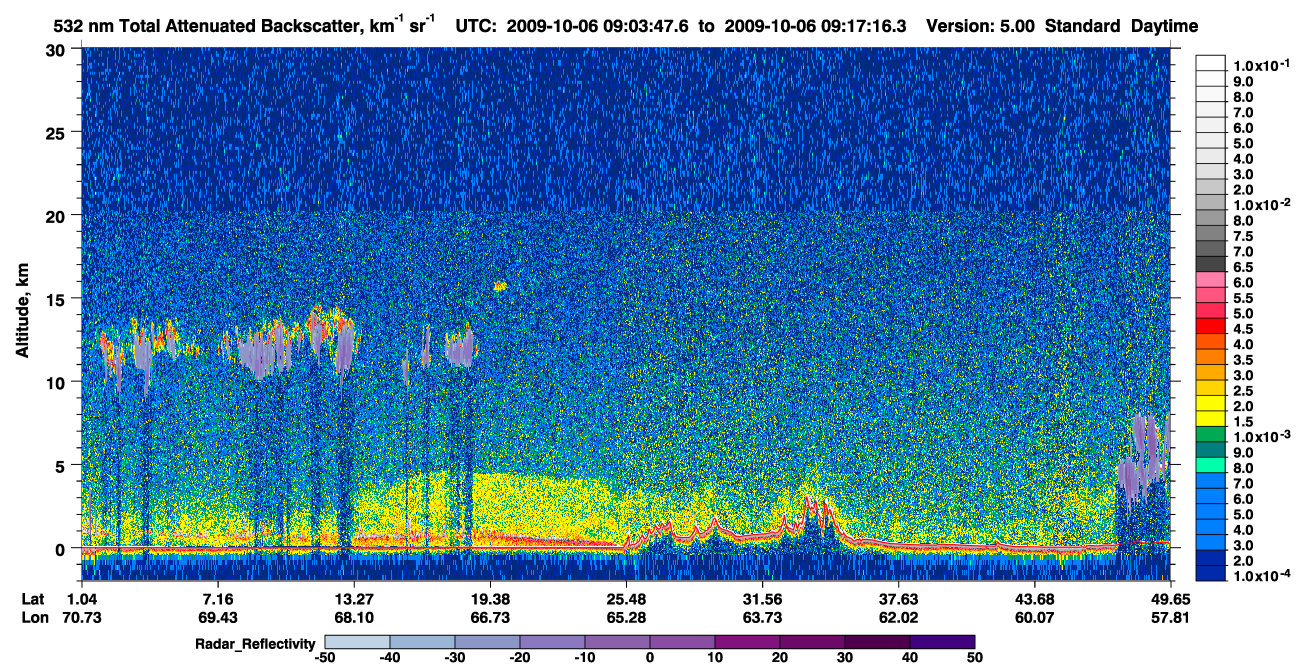
Task: Click the 532 nm Total Attenuated Backscatter title
Action: [x=243, y=25]
